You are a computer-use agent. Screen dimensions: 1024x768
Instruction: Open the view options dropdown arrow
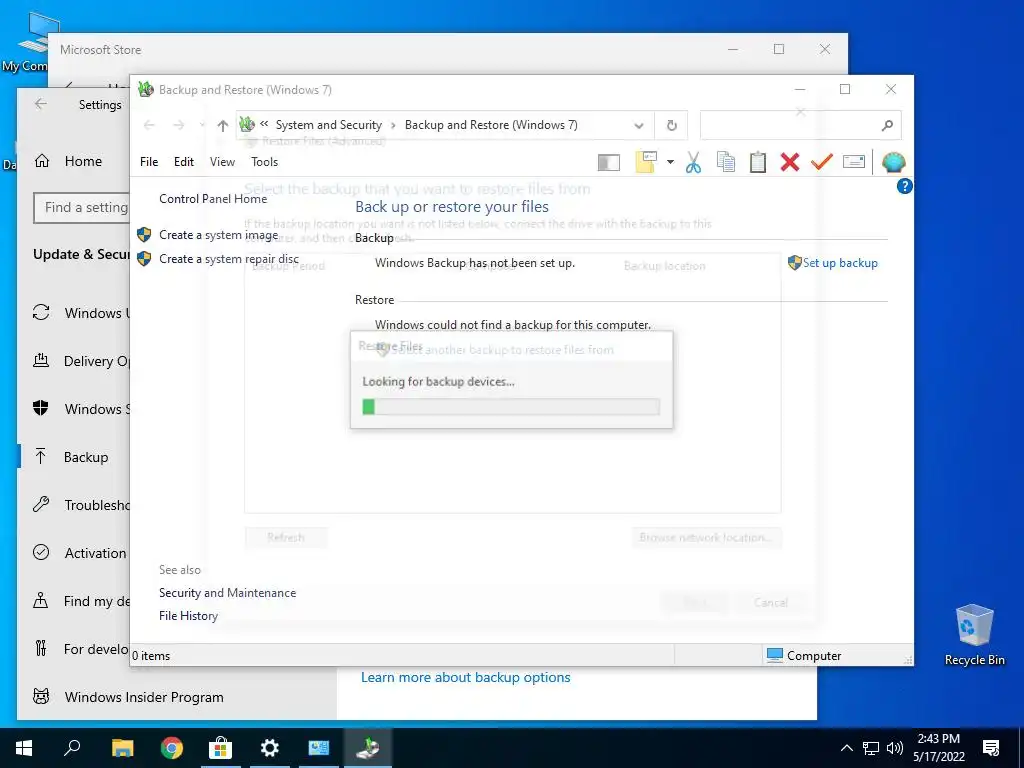coord(670,162)
